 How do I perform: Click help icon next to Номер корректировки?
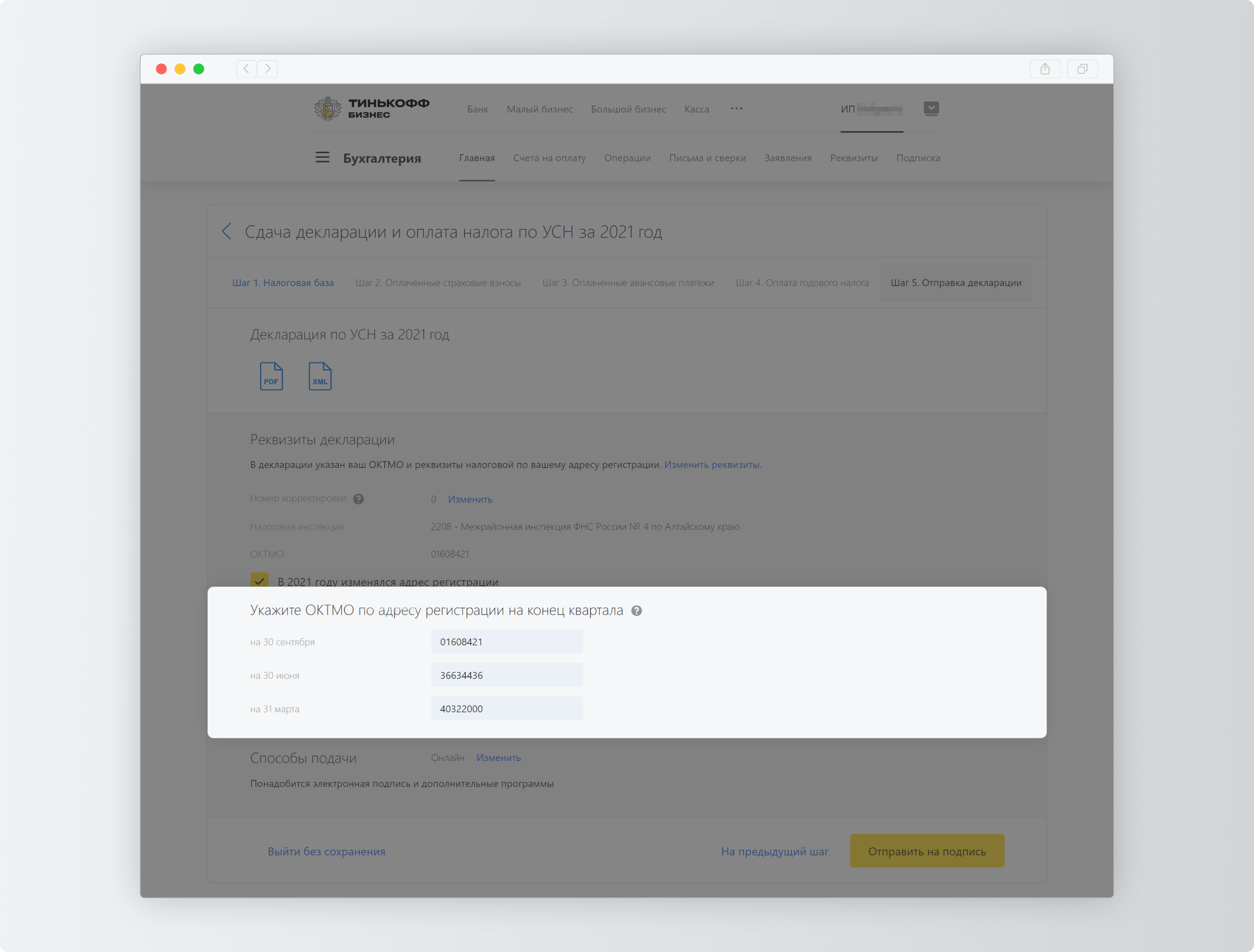coord(358,499)
